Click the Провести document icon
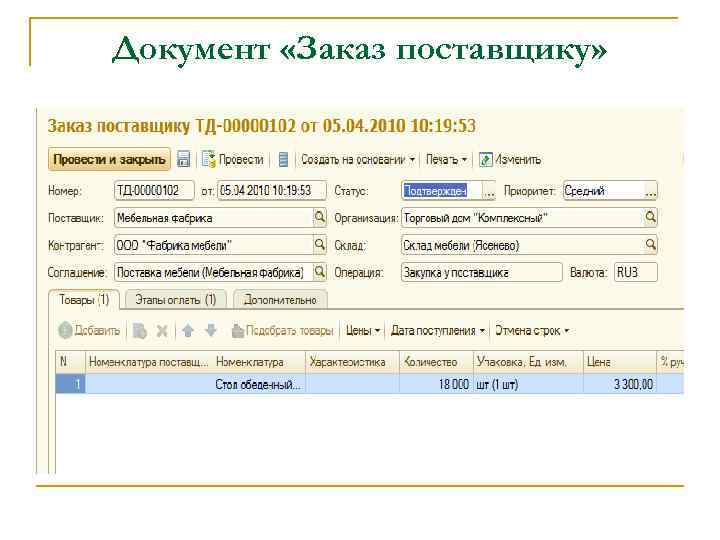 point(209,159)
